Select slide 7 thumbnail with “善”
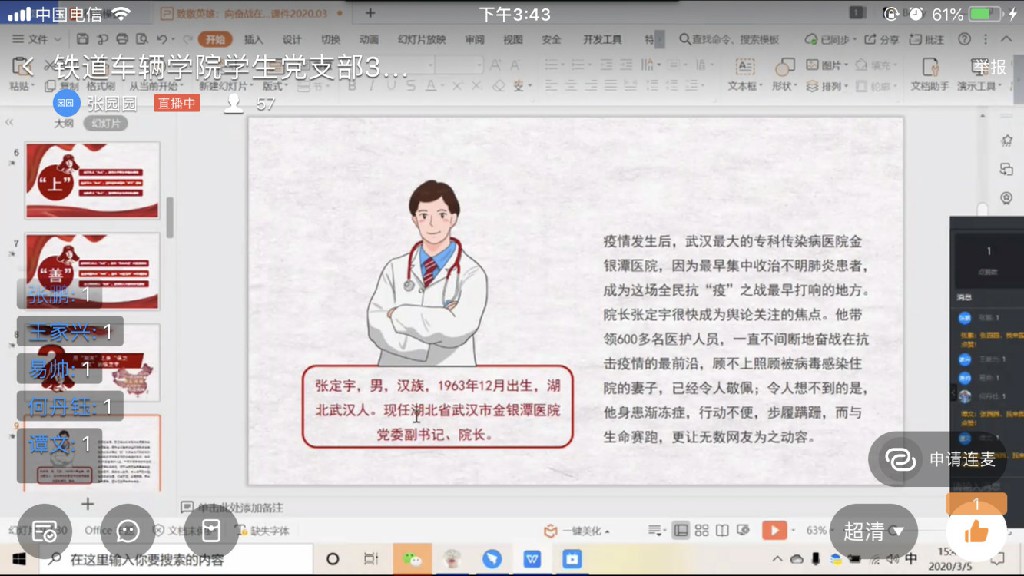The width and height of the screenshot is (1024, 576). (x=92, y=271)
